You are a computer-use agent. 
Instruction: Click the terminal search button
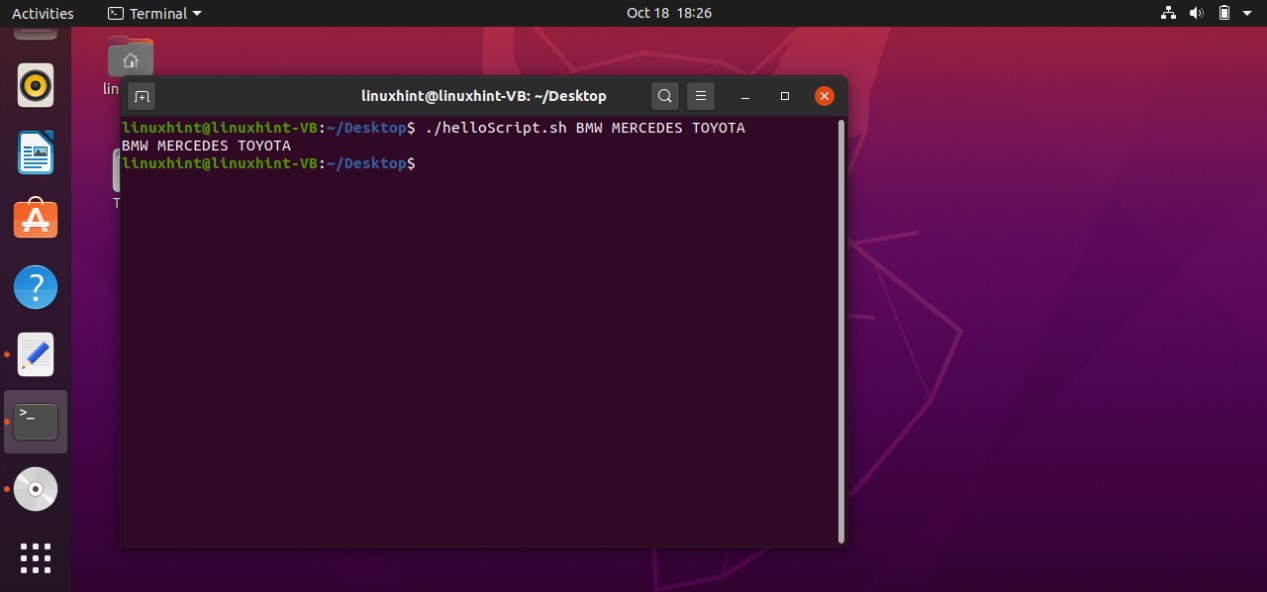(x=665, y=96)
